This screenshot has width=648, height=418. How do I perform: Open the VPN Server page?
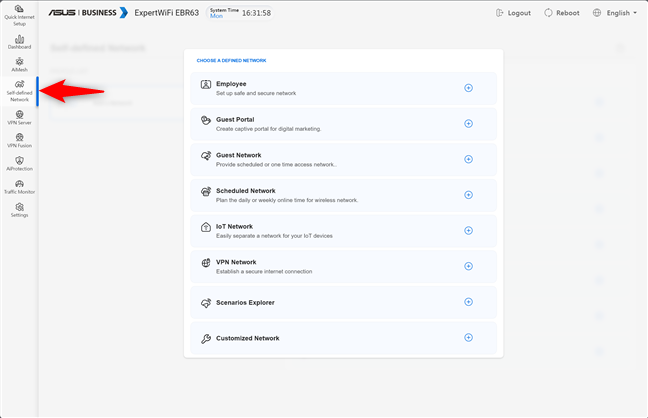click(x=19, y=117)
